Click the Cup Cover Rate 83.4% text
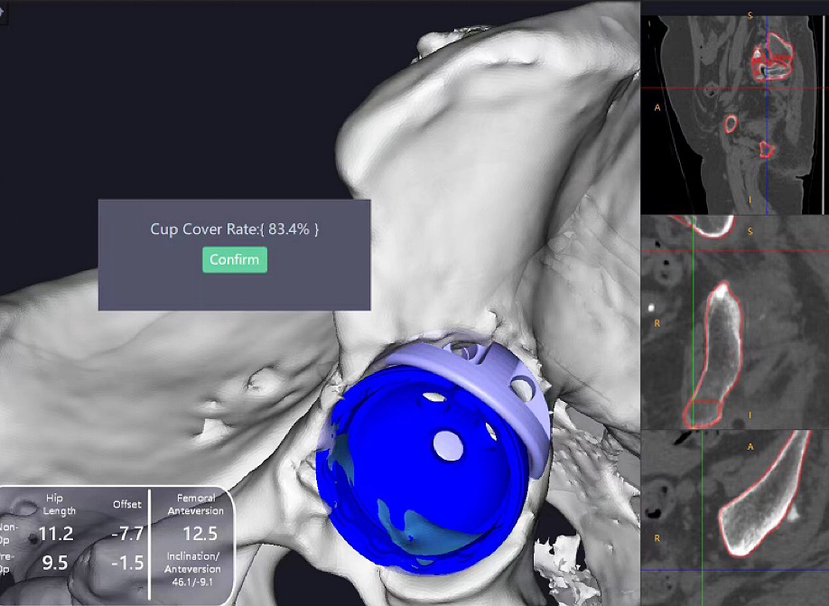This screenshot has width=829, height=606. tap(234, 229)
